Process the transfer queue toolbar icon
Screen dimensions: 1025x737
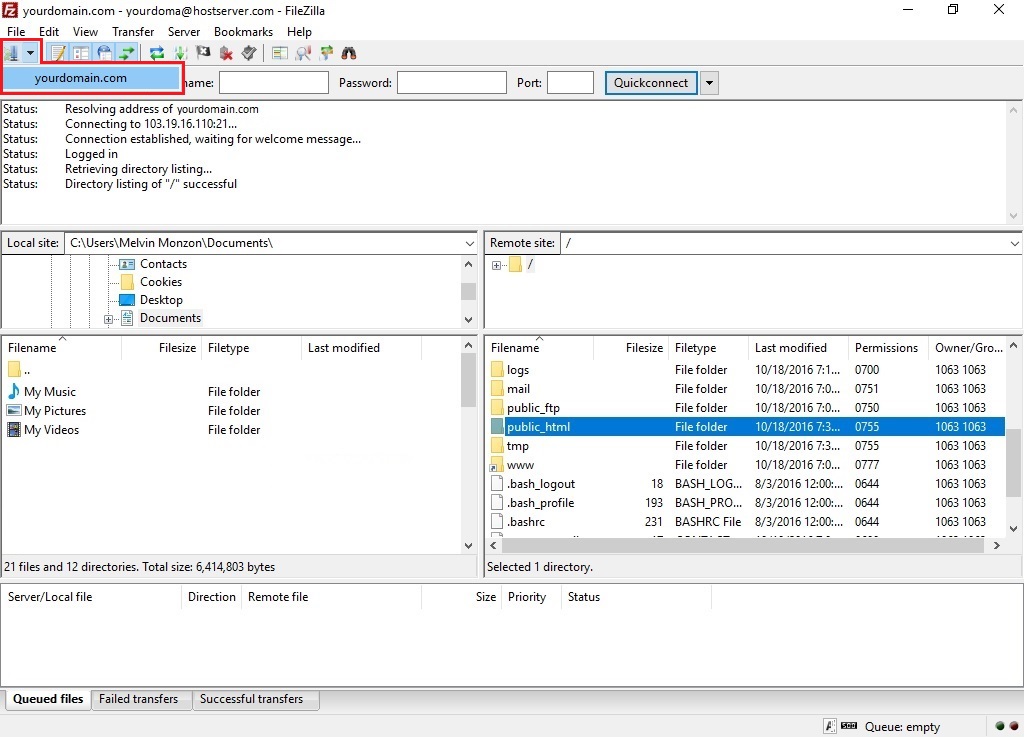[180, 53]
